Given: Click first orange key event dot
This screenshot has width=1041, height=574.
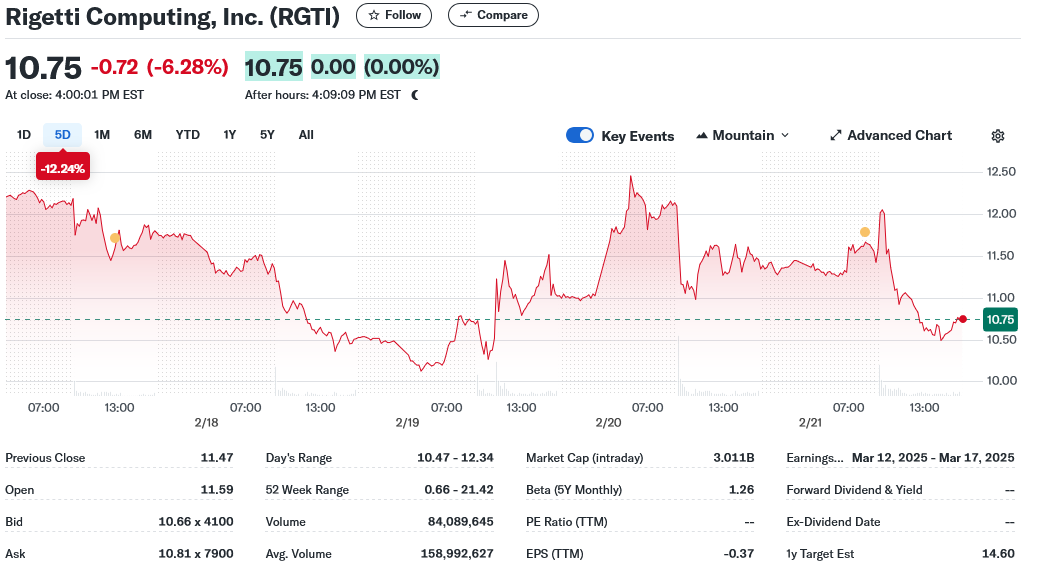Looking at the screenshot, I should tap(116, 238).
